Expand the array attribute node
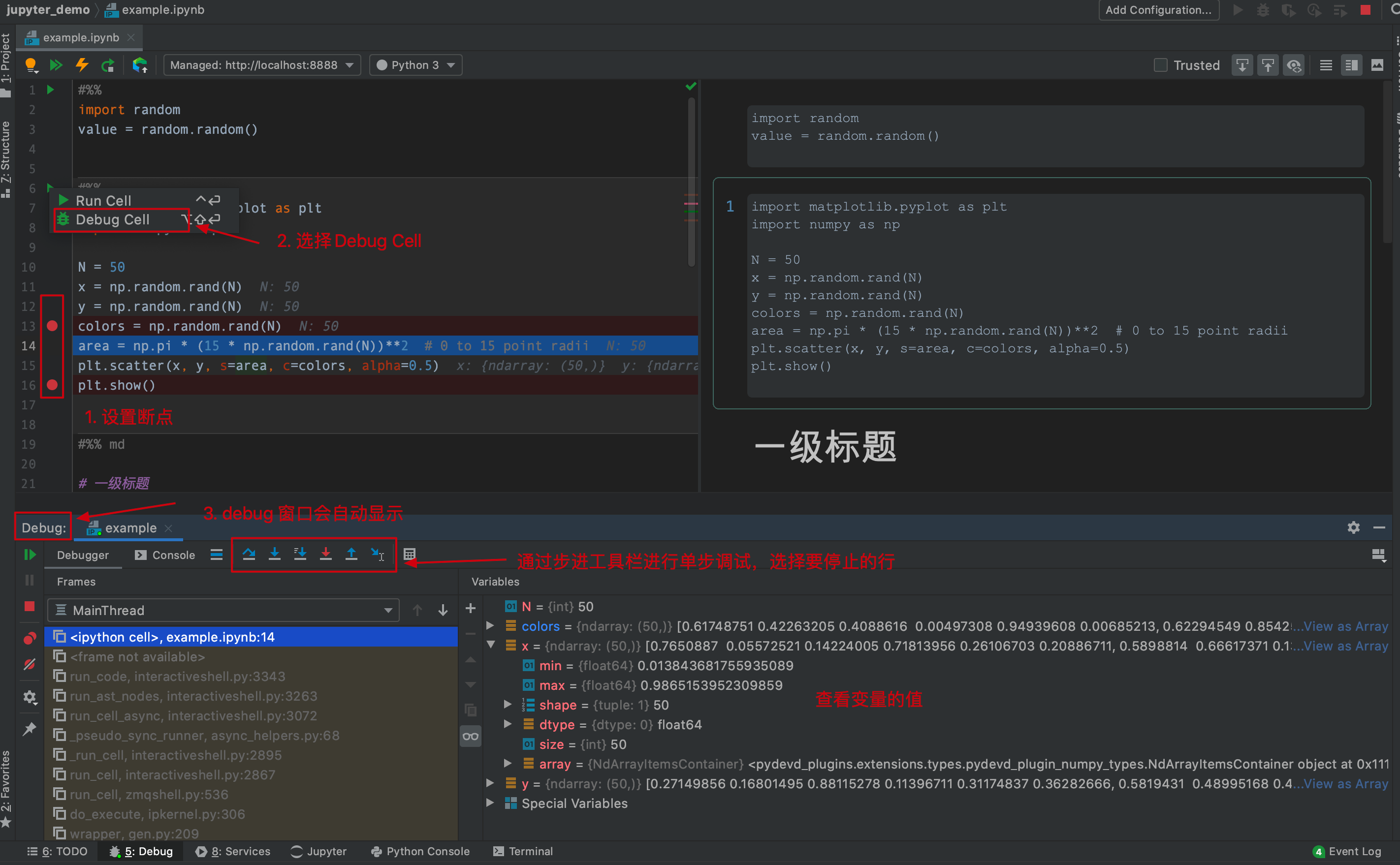 click(508, 763)
